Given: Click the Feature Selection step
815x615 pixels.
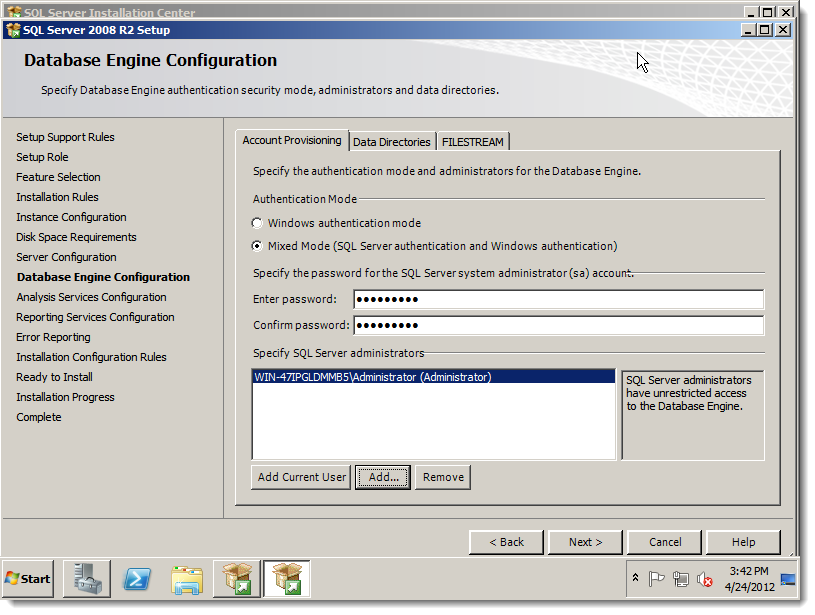Looking at the screenshot, I should pos(58,177).
